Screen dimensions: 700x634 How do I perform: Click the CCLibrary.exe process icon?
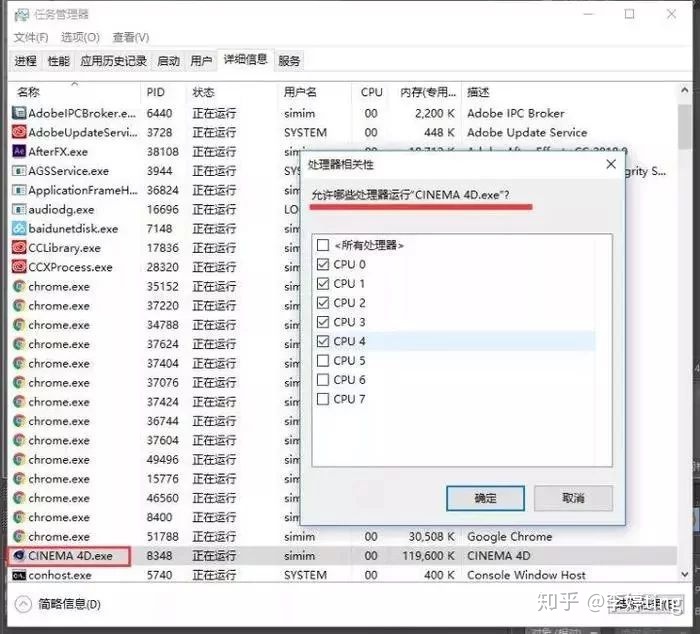19,248
